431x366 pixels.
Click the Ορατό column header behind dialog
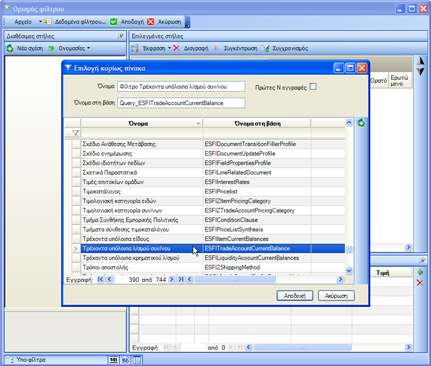(x=379, y=80)
